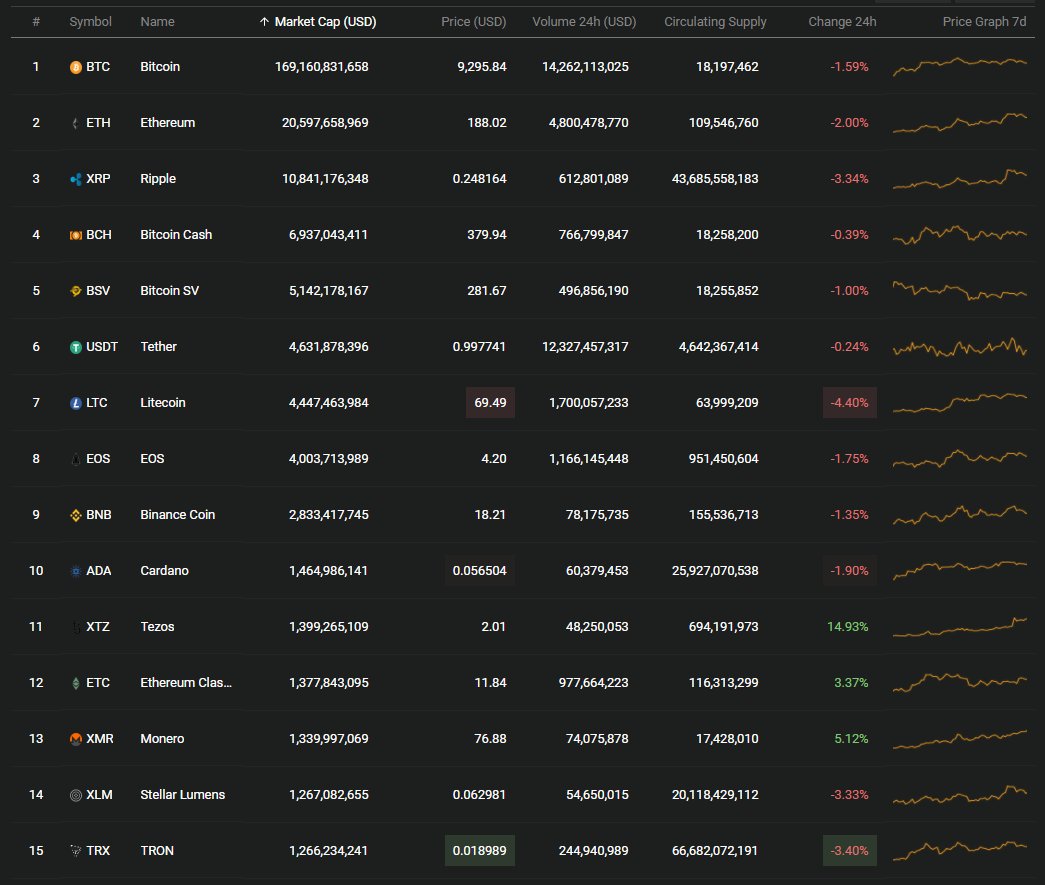Select Litecoin highlighted price 69.49
1045x885 pixels.
490,403
